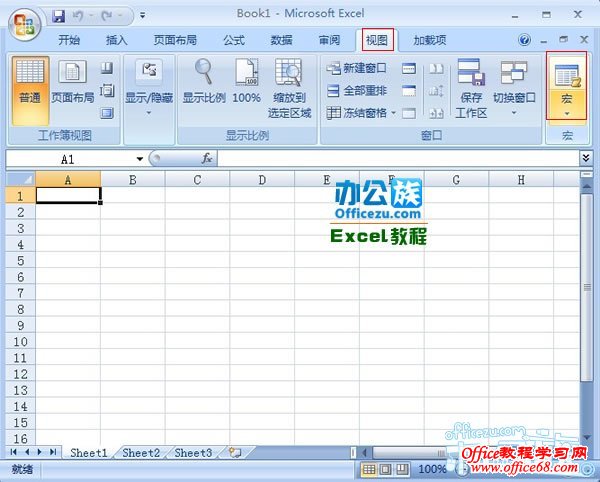Open the 公式 tab
Image resolution: width=600 pixels, height=482 pixels.
pyautogui.click(x=234, y=40)
